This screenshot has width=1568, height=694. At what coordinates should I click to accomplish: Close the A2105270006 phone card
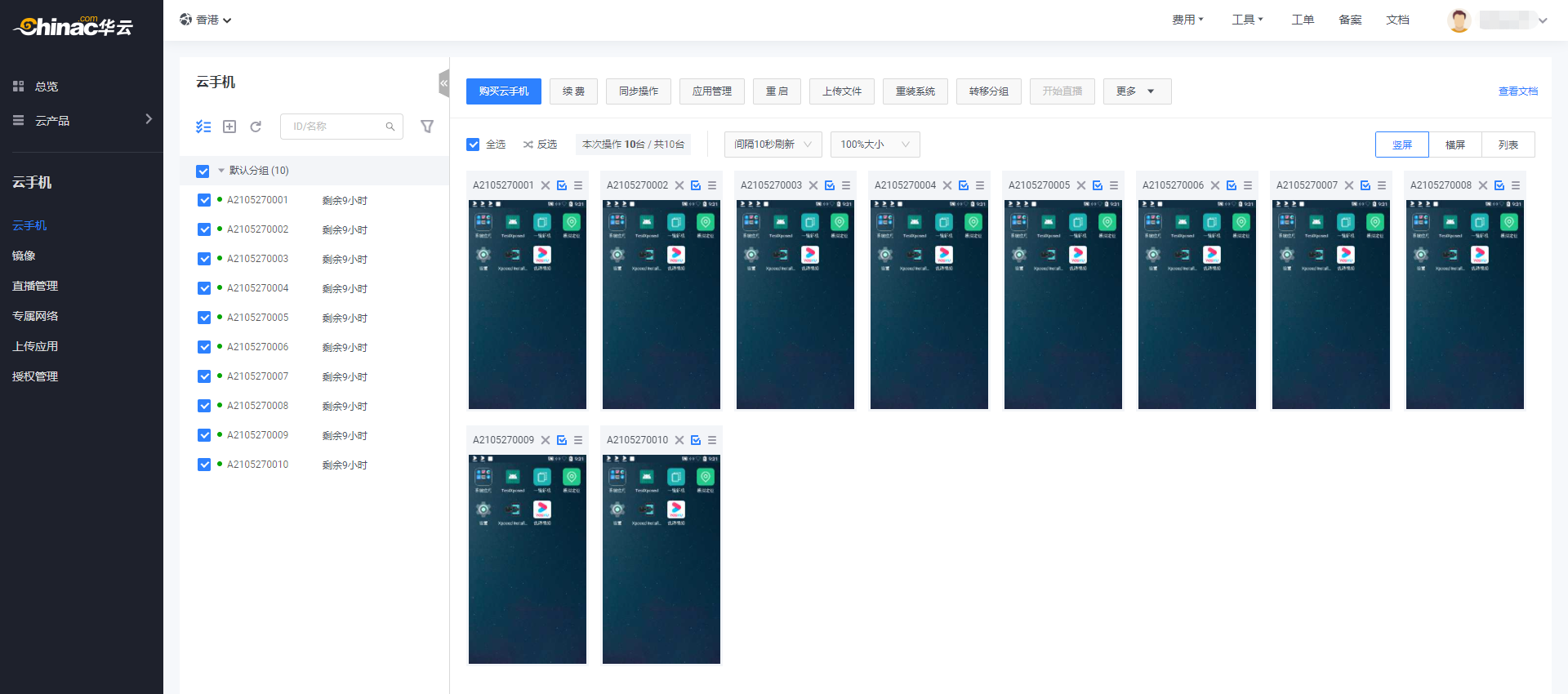point(1215,185)
